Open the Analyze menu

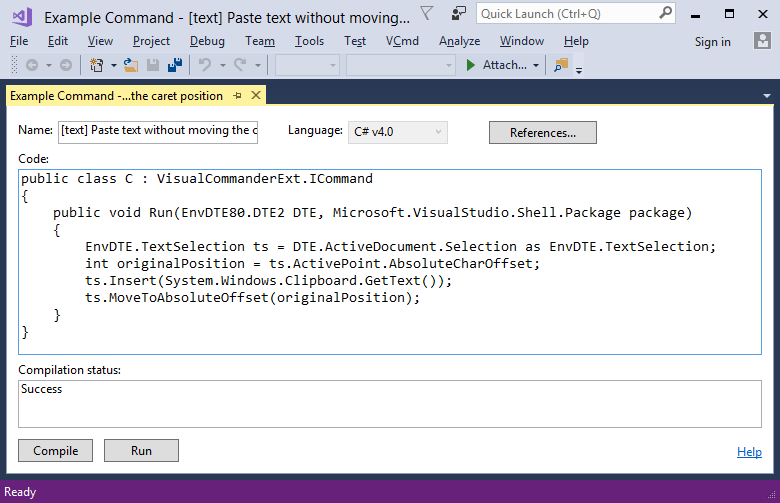(x=459, y=41)
